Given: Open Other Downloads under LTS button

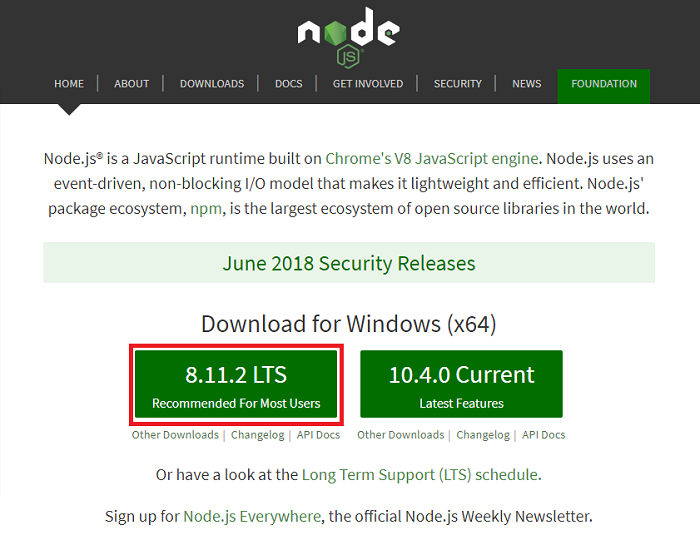Looking at the screenshot, I should click(175, 435).
